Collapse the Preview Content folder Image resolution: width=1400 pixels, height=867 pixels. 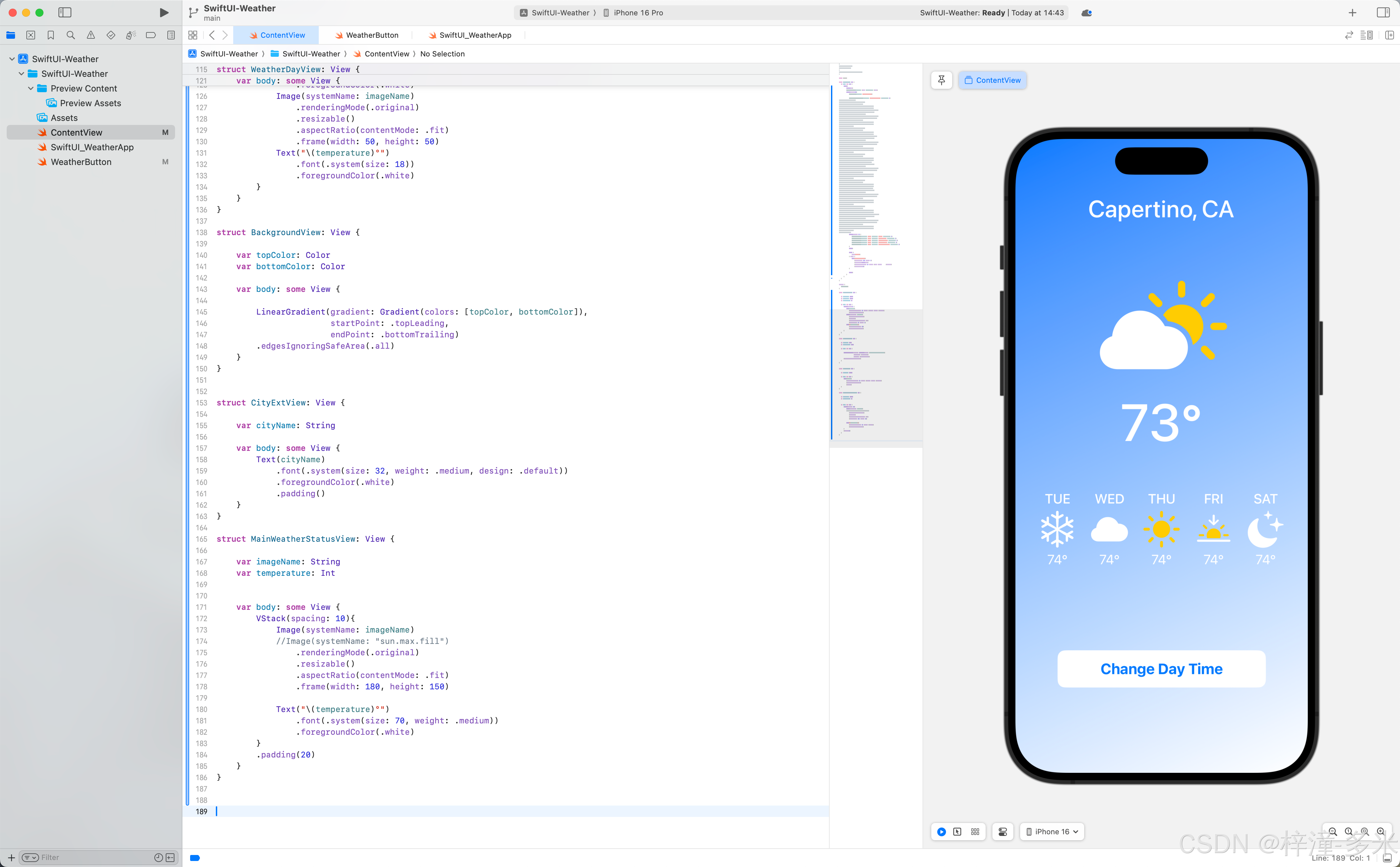coord(31,88)
